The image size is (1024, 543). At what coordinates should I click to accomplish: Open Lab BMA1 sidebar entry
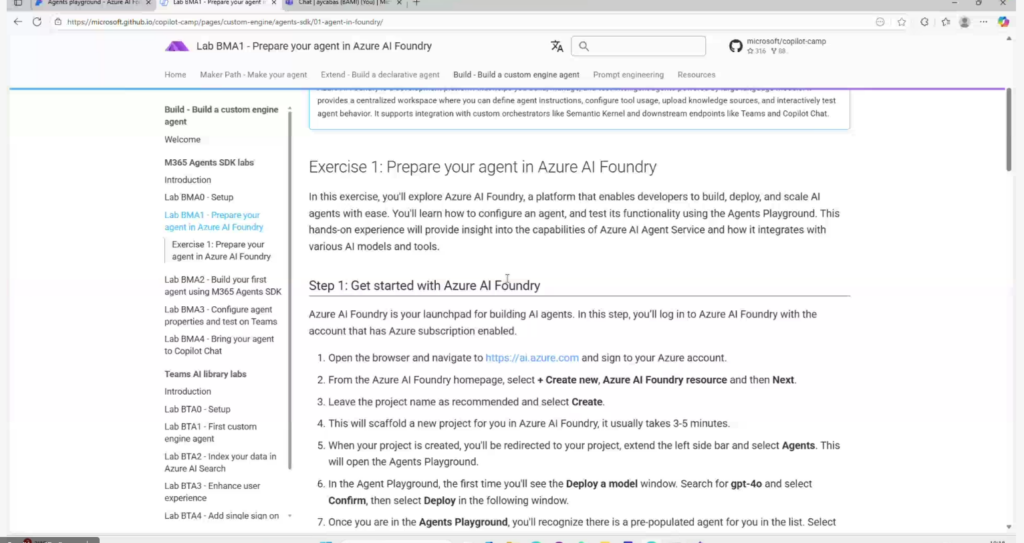(x=214, y=221)
